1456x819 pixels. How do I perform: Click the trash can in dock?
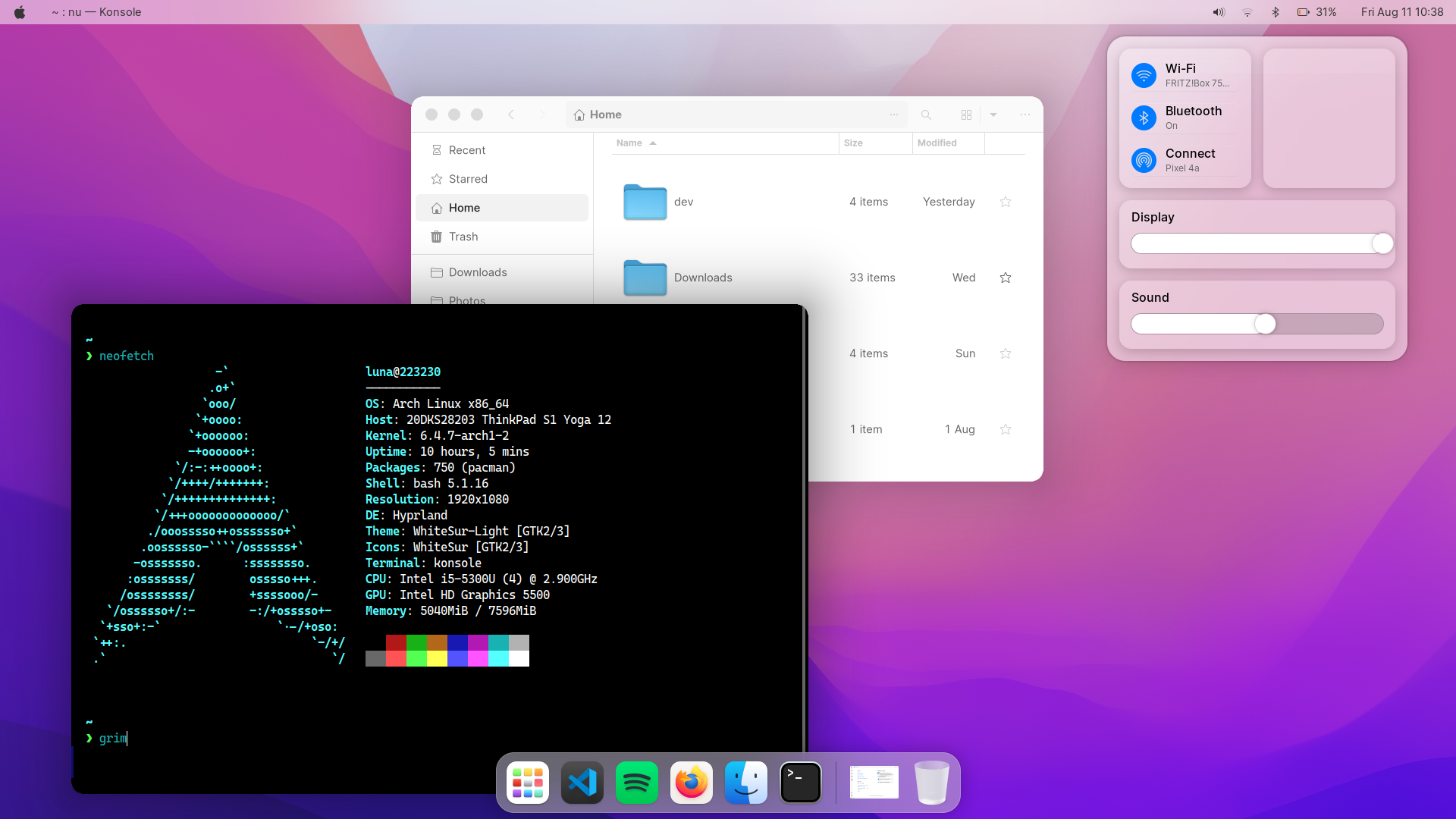pyautogui.click(x=931, y=783)
